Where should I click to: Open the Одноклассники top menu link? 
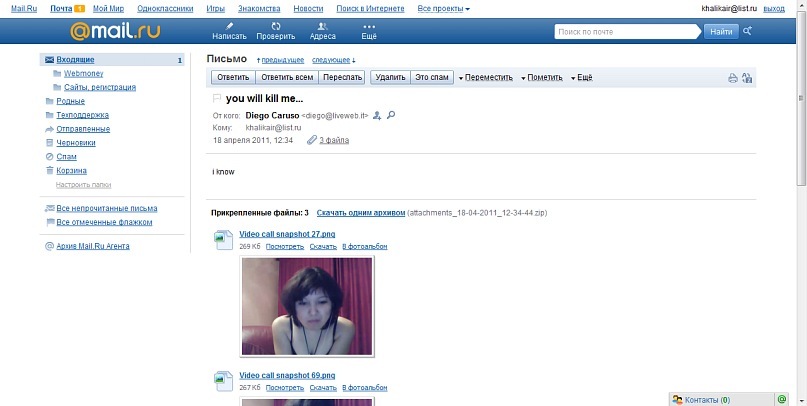pos(165,9)
